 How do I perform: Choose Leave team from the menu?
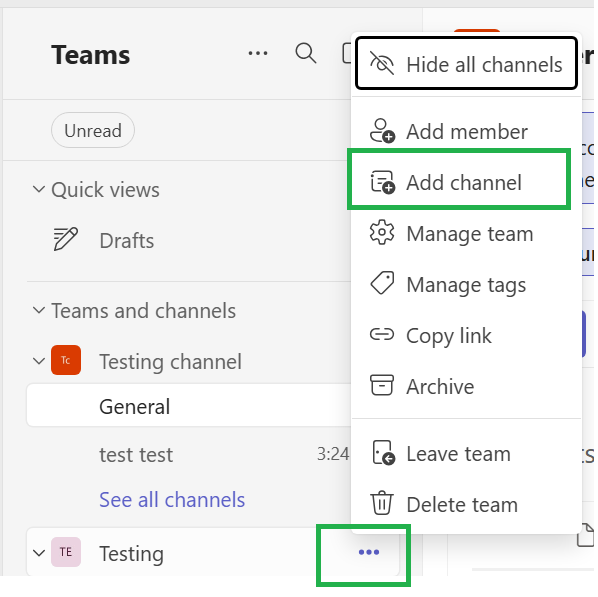pos(466,453)
